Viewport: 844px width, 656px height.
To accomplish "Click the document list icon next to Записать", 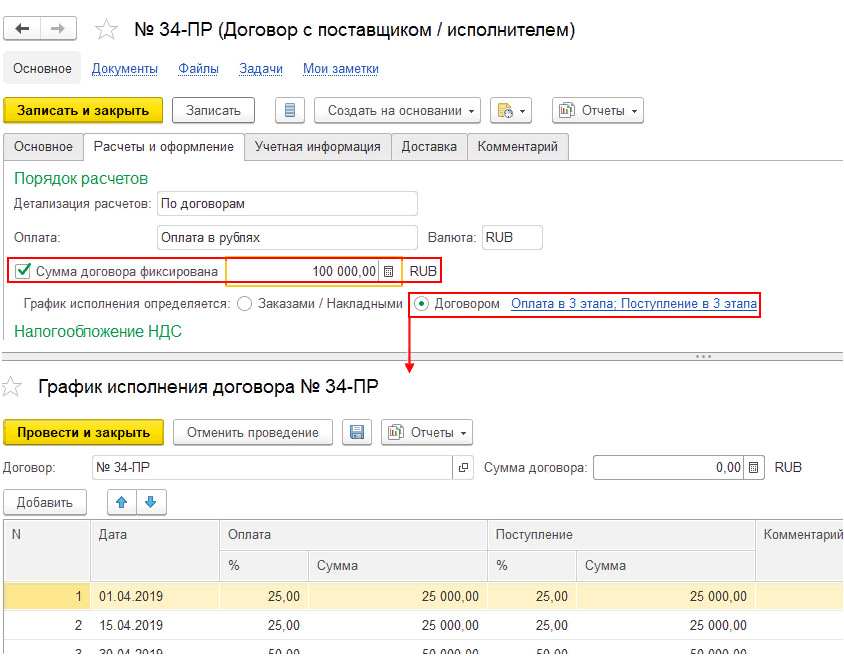I will click(289, 110).
